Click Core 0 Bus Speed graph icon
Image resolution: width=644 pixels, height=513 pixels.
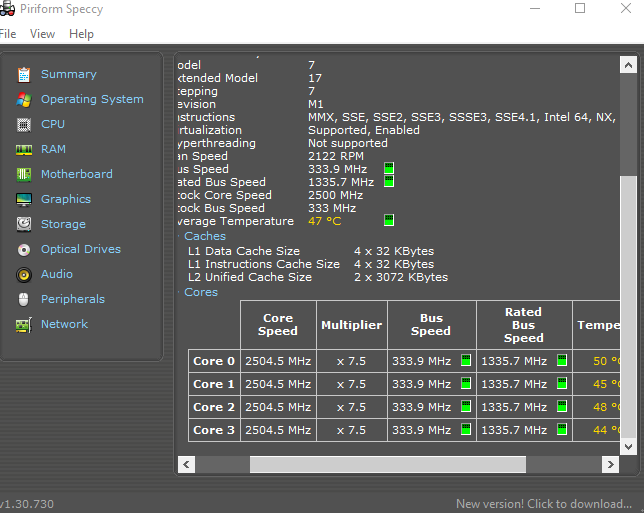point(466,360)
